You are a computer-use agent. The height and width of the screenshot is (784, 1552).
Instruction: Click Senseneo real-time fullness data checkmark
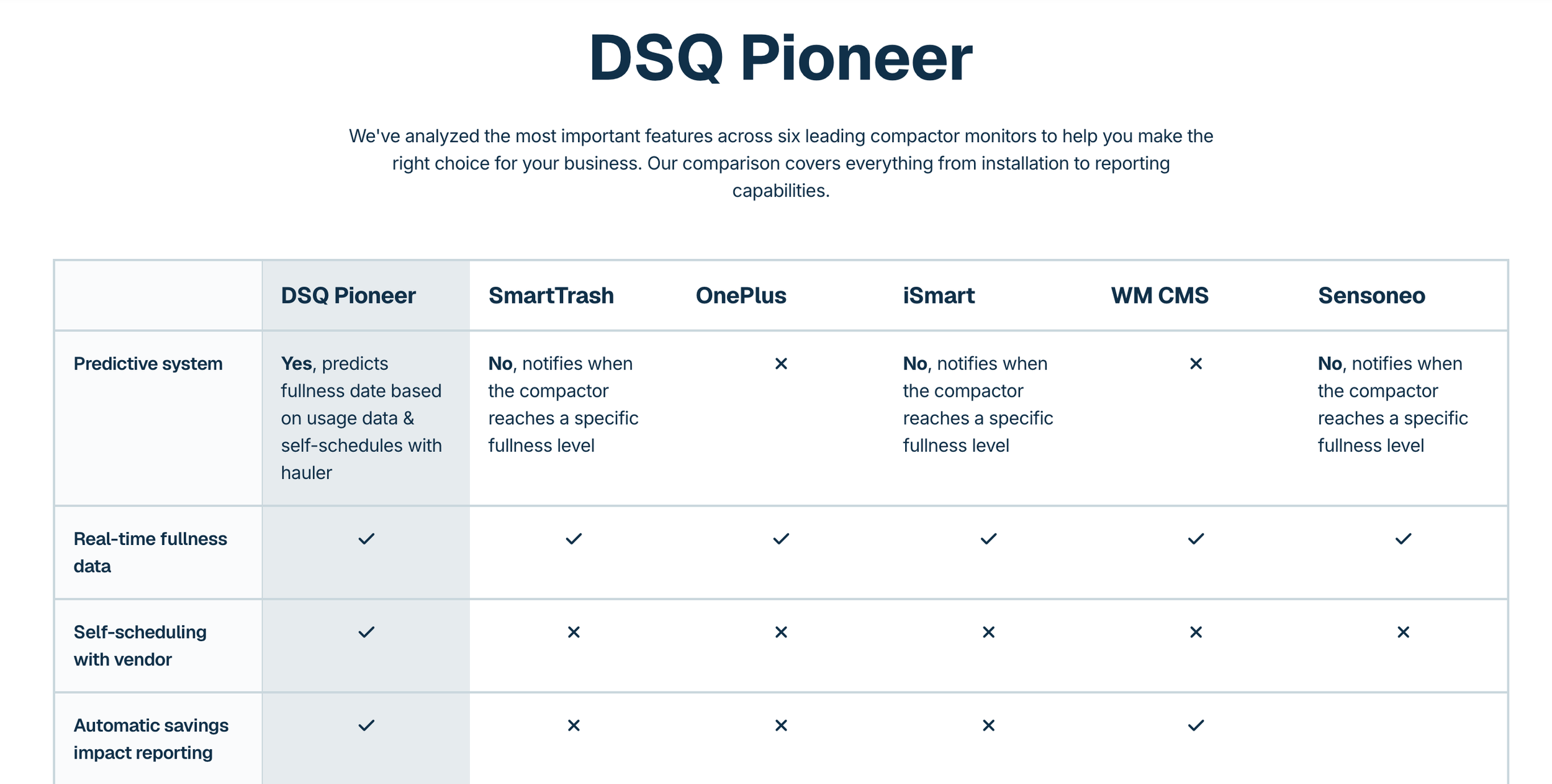(x=1403, y=539)
